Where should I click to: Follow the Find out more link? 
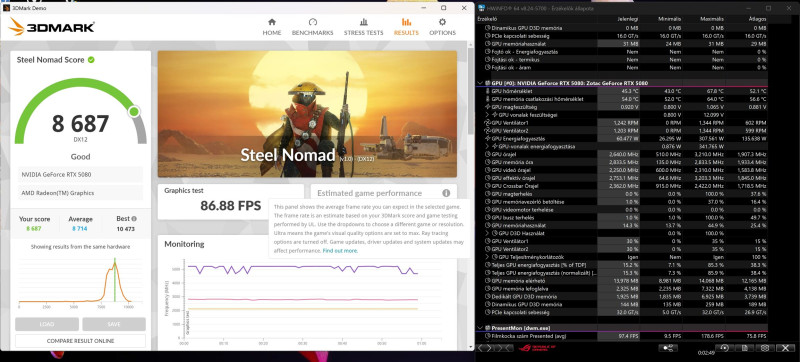pyautogui.click(x=340, y=251)
